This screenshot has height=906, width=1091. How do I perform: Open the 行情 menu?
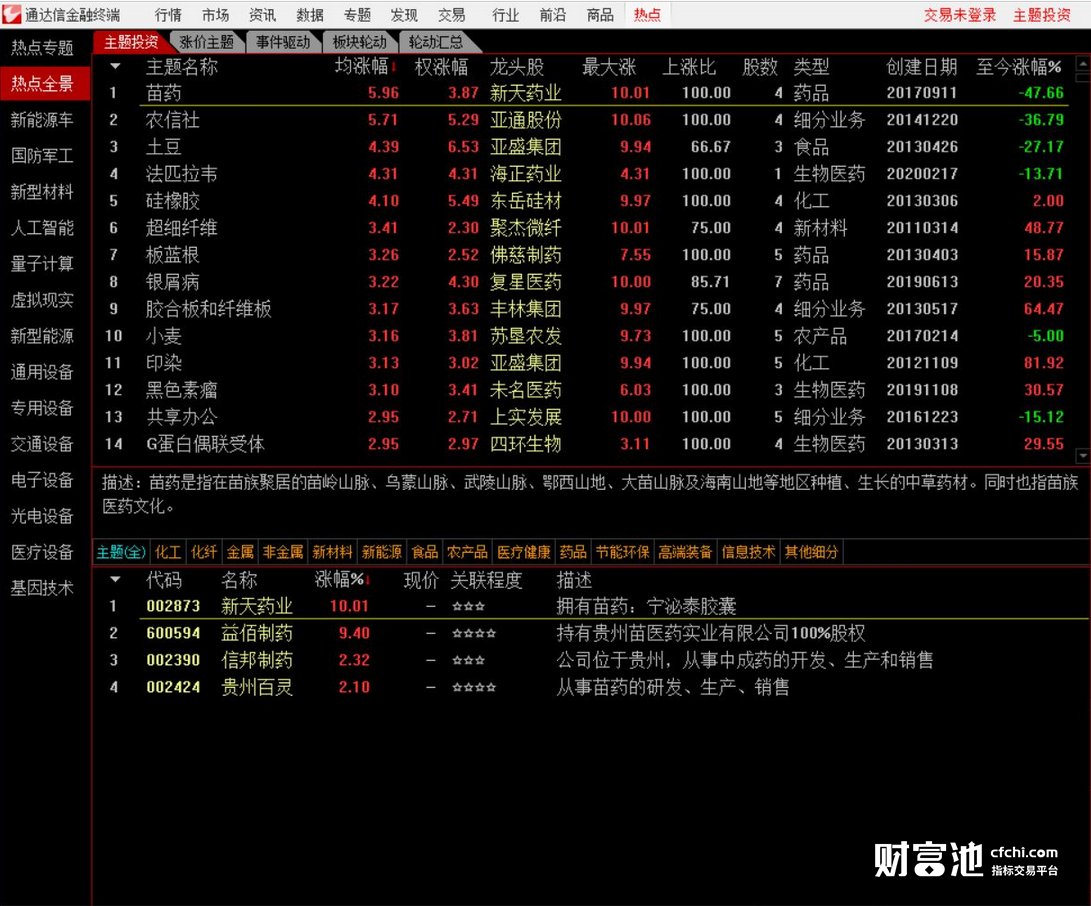pyautogui.click(x=168, y=15)
